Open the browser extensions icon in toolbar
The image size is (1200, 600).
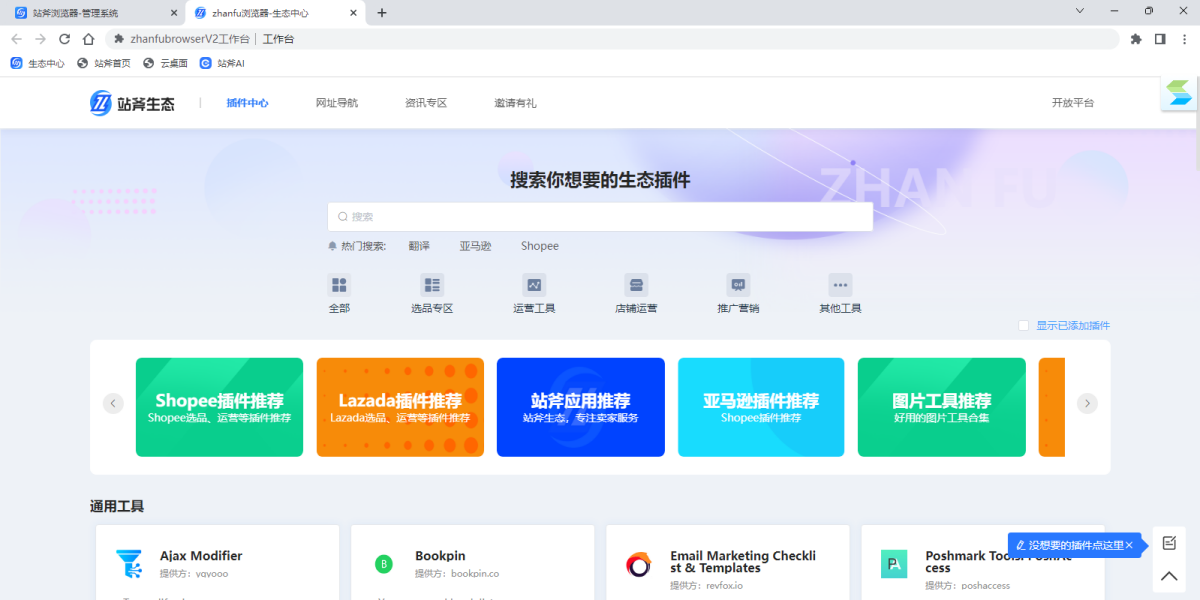click(x=1135, y=38)
